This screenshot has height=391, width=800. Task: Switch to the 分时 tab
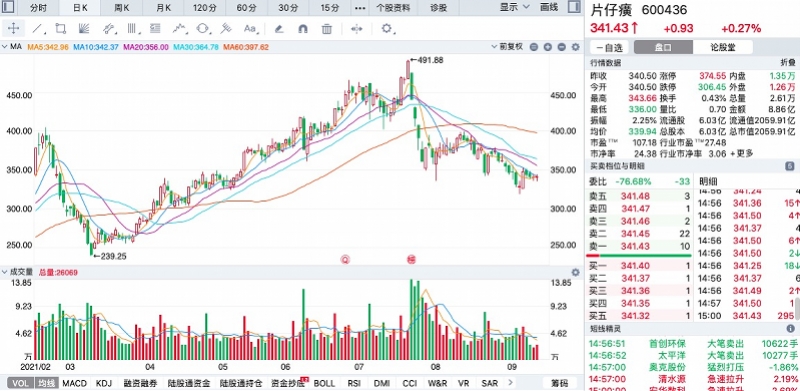point(38,8)
